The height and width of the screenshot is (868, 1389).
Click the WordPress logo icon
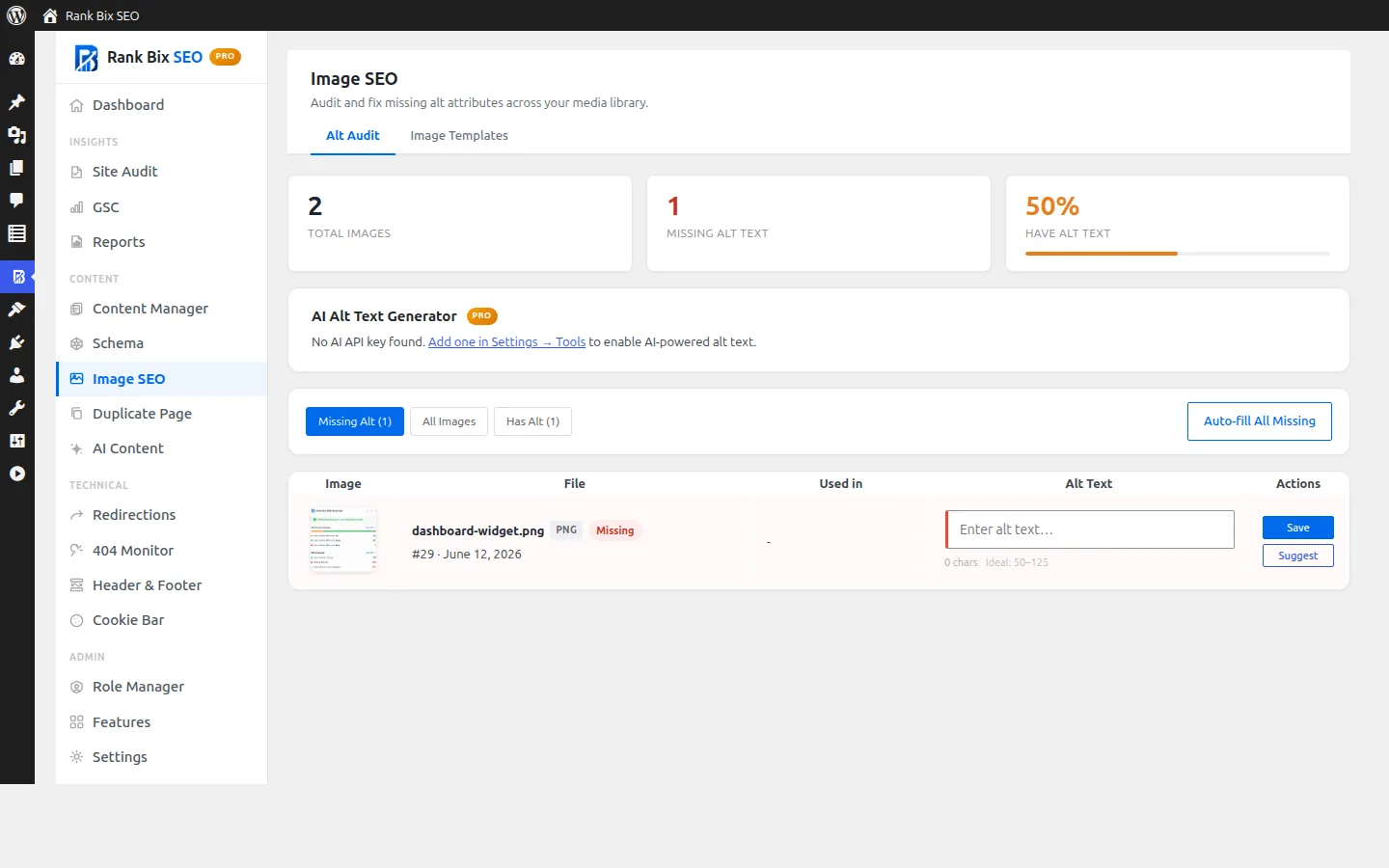coord(16,15)
